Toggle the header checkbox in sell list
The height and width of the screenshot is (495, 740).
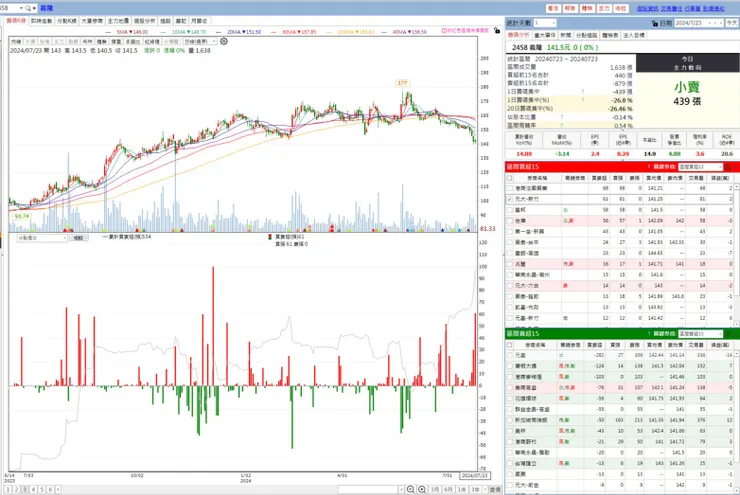510,345
